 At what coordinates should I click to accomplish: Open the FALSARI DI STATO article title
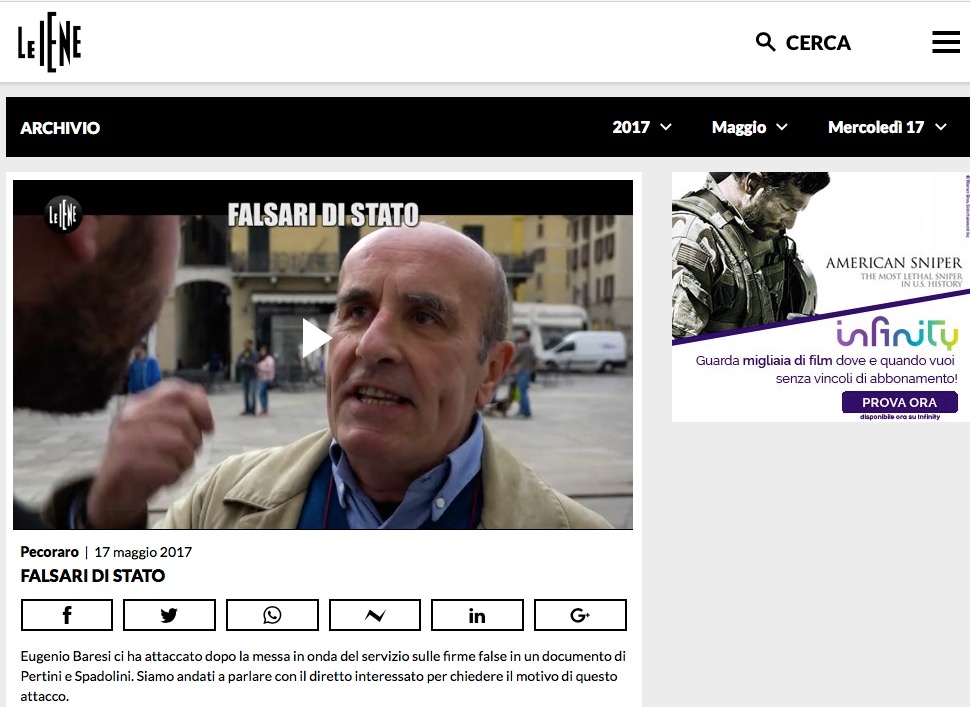(93, 576)
